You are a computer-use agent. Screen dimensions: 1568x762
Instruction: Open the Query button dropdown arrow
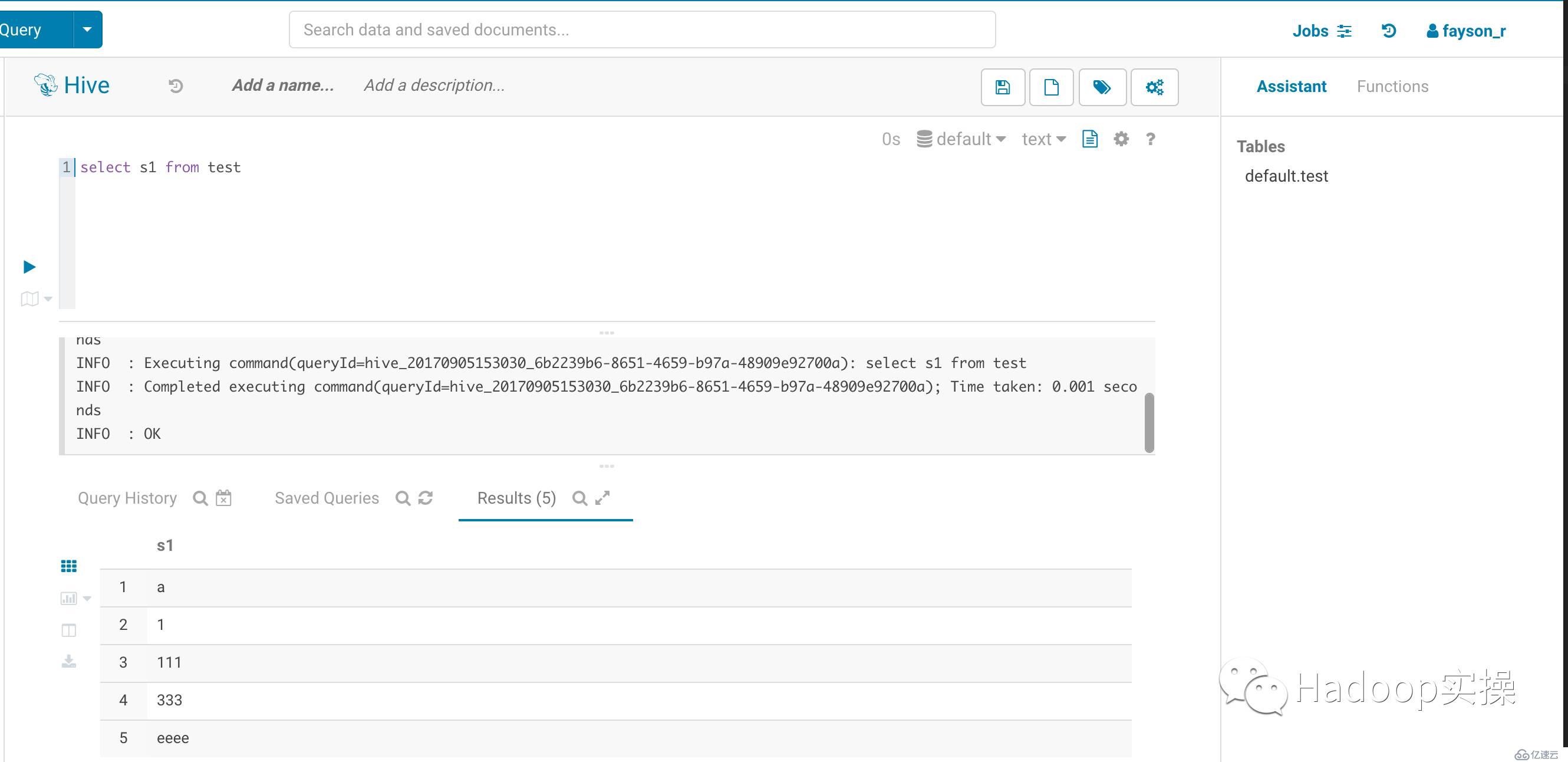pyautogui.click(x=88, y=29)
